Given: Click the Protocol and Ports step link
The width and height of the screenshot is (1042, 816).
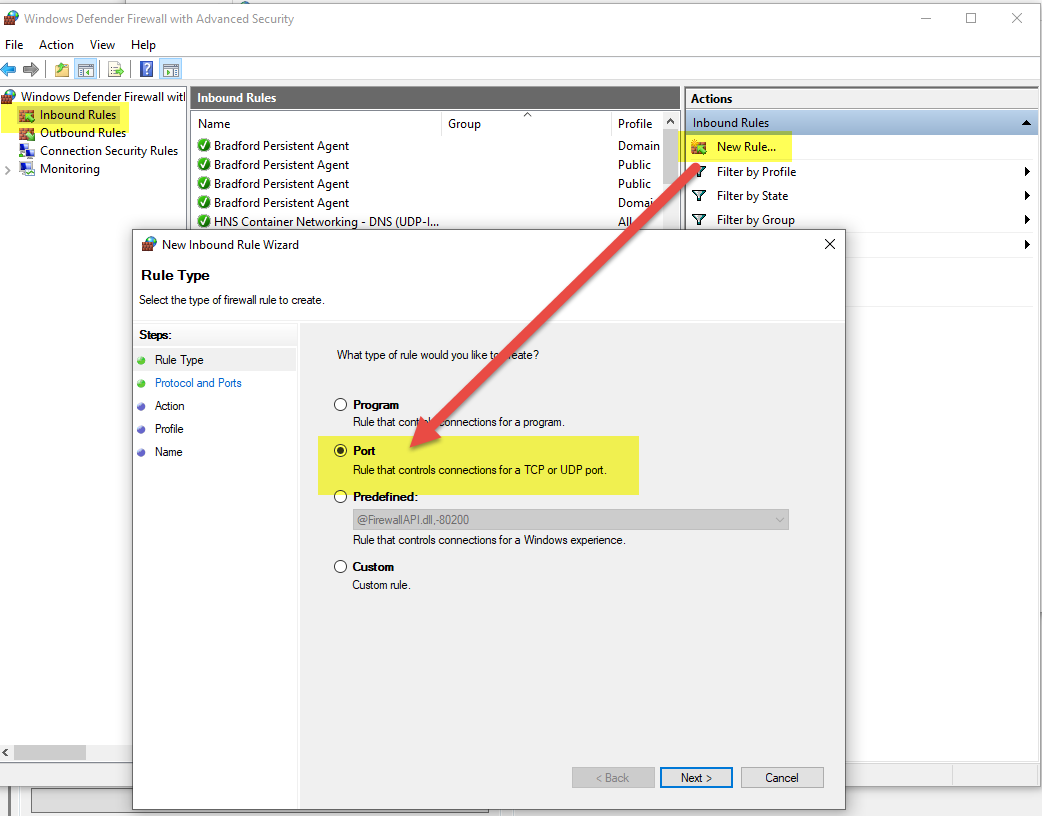Looking at the screenshot, I should [198, 383].
